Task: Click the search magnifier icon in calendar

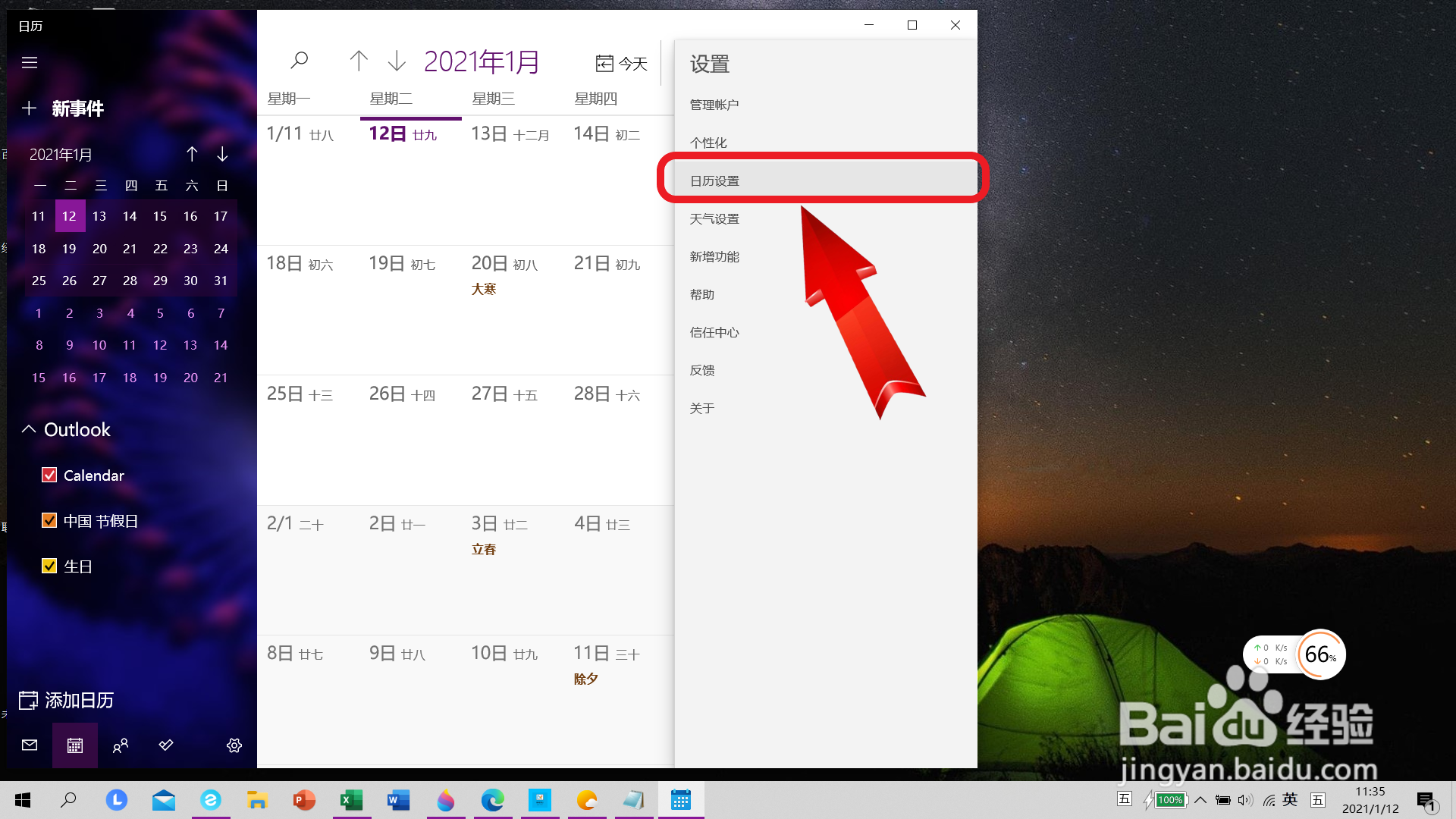Action: click(x=300, y=61)
